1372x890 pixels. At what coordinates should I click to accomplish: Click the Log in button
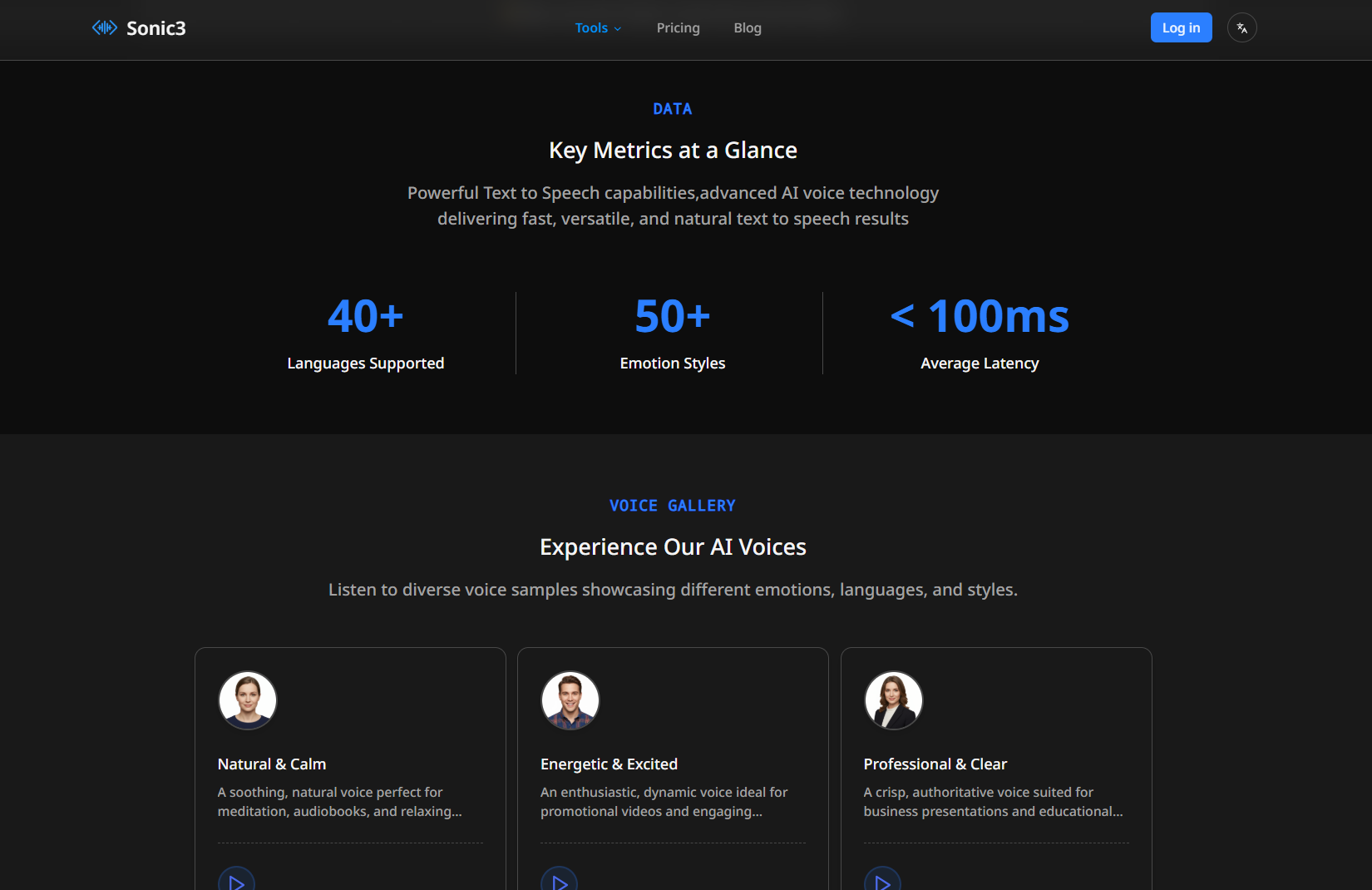(x=1181, y=27)
